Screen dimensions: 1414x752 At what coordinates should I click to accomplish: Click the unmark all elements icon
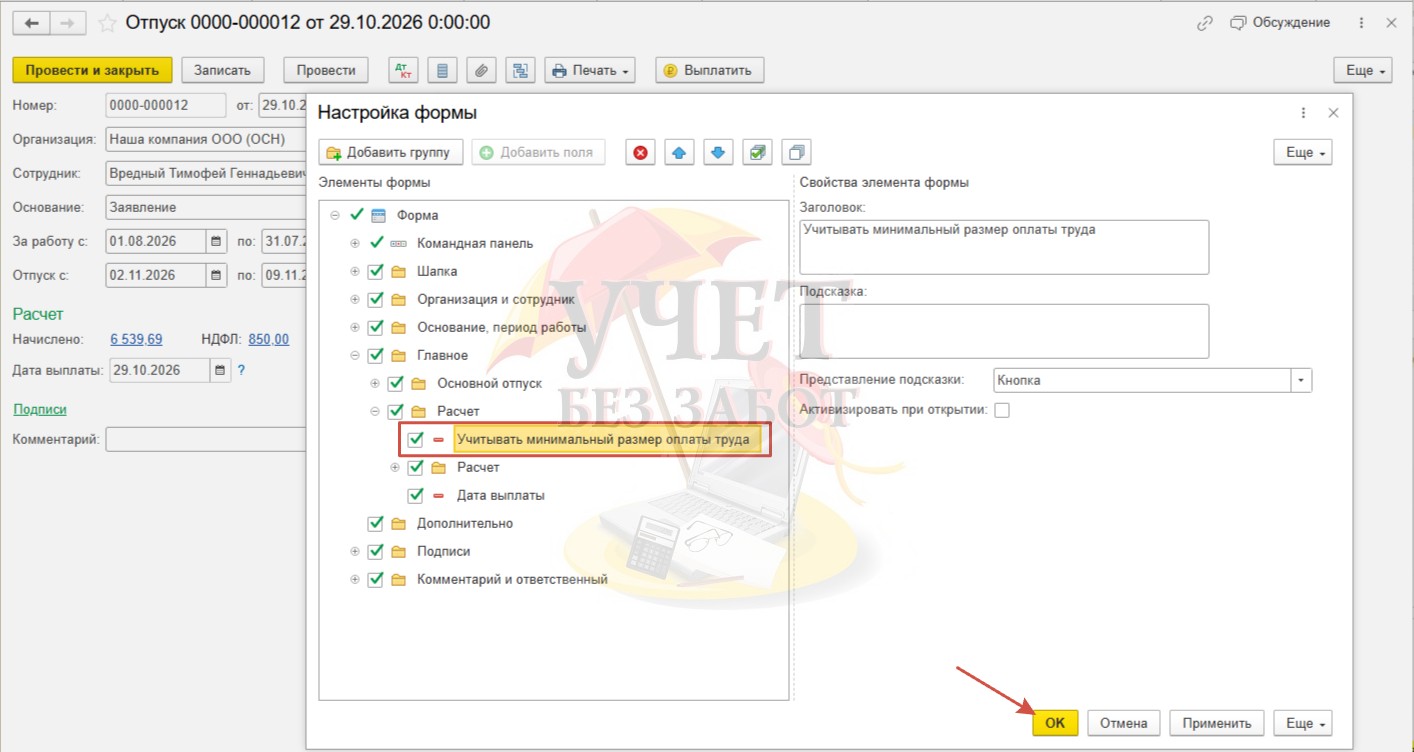[796, 153]
